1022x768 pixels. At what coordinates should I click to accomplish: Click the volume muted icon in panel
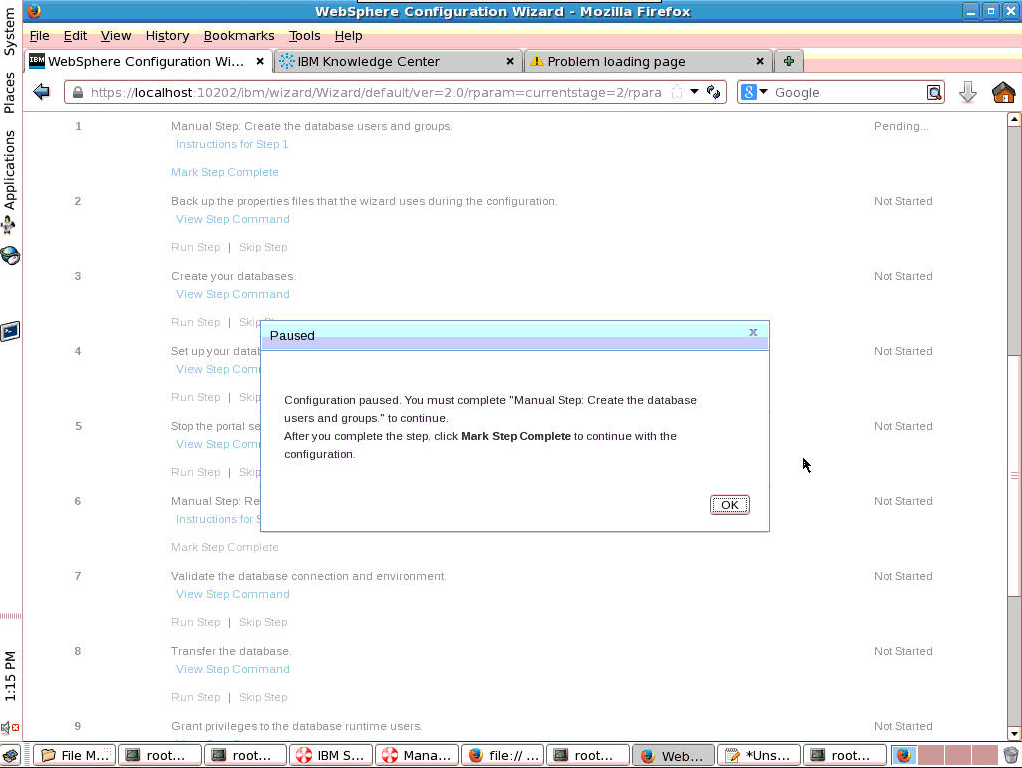[9, 728]
